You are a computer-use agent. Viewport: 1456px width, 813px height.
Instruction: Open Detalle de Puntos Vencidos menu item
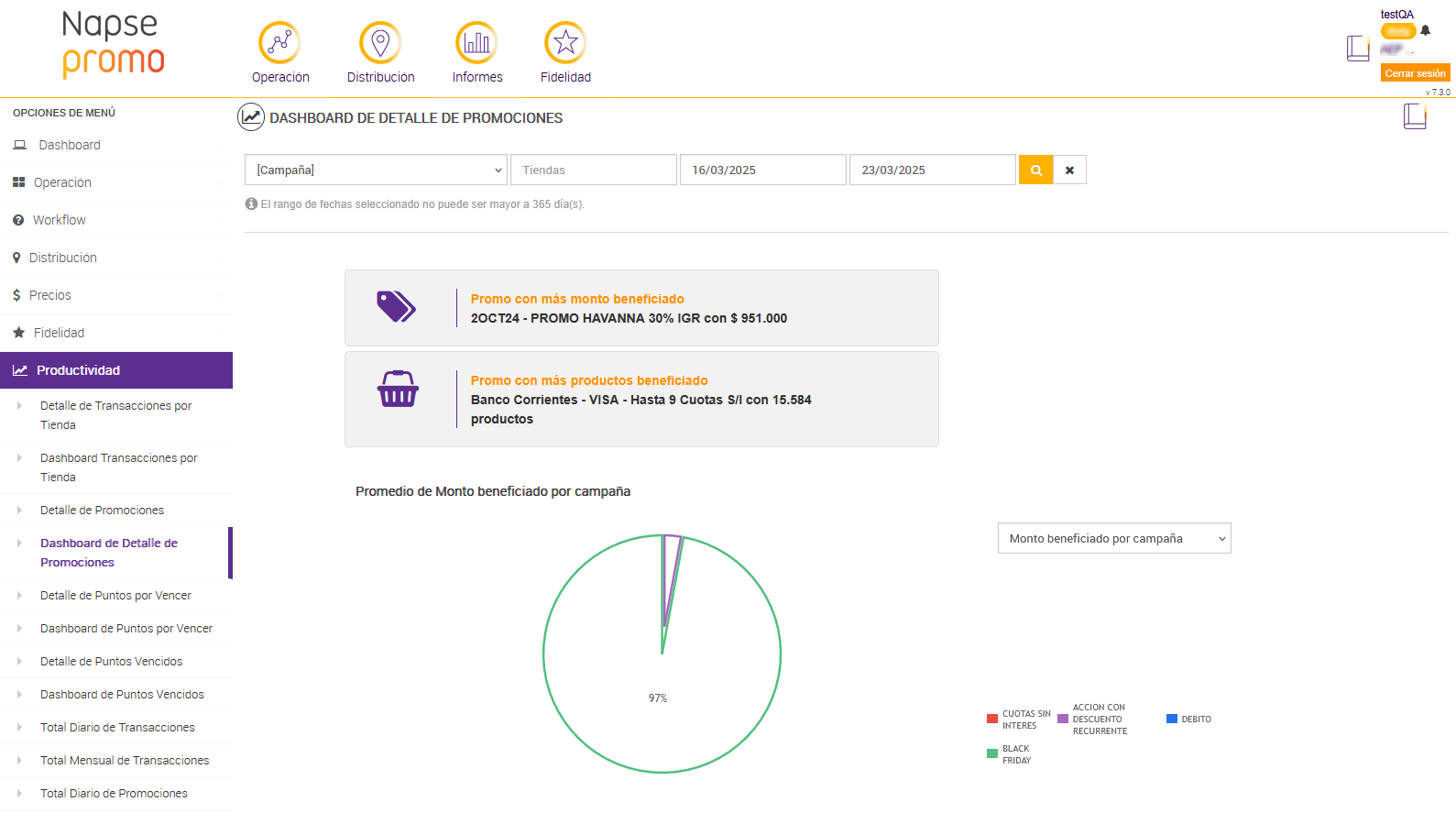(x=112, y=661)
